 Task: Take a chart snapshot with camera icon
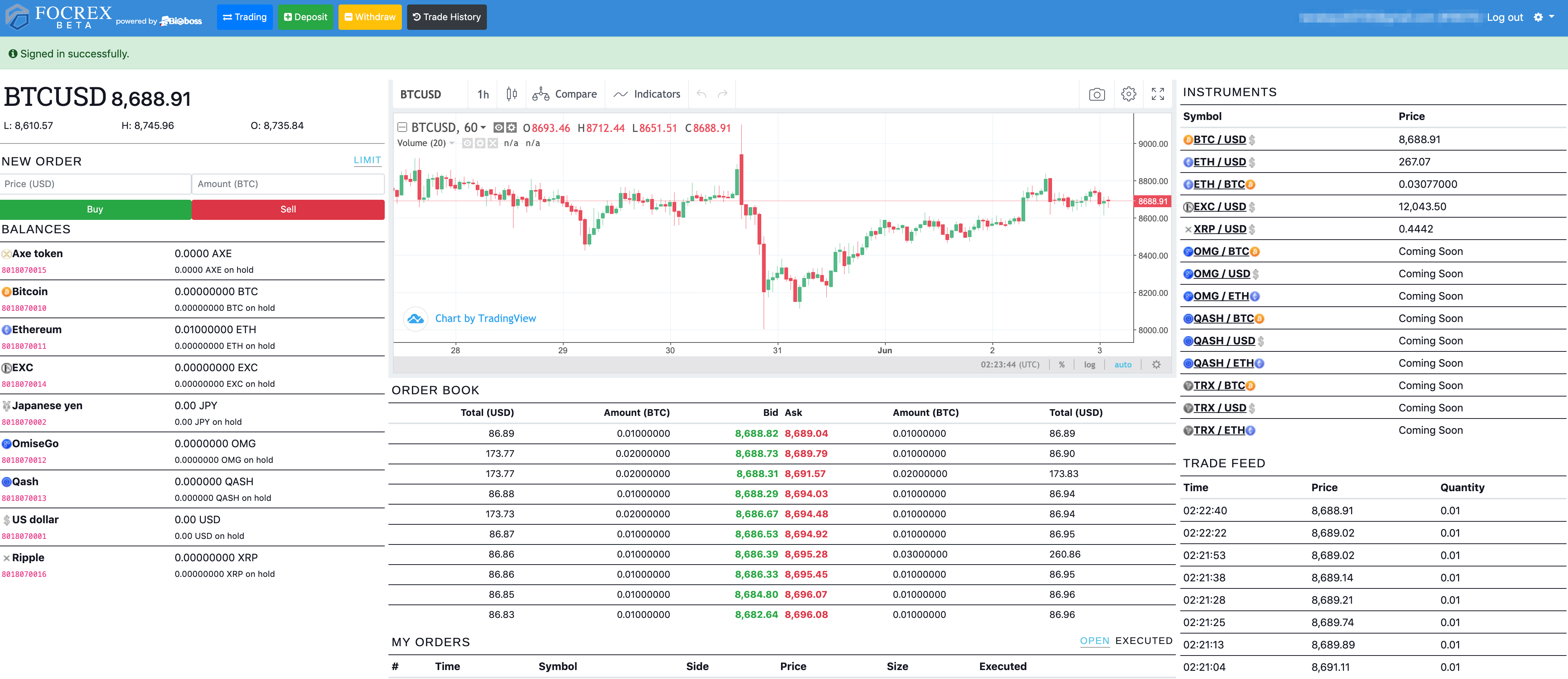(1096, 94)
